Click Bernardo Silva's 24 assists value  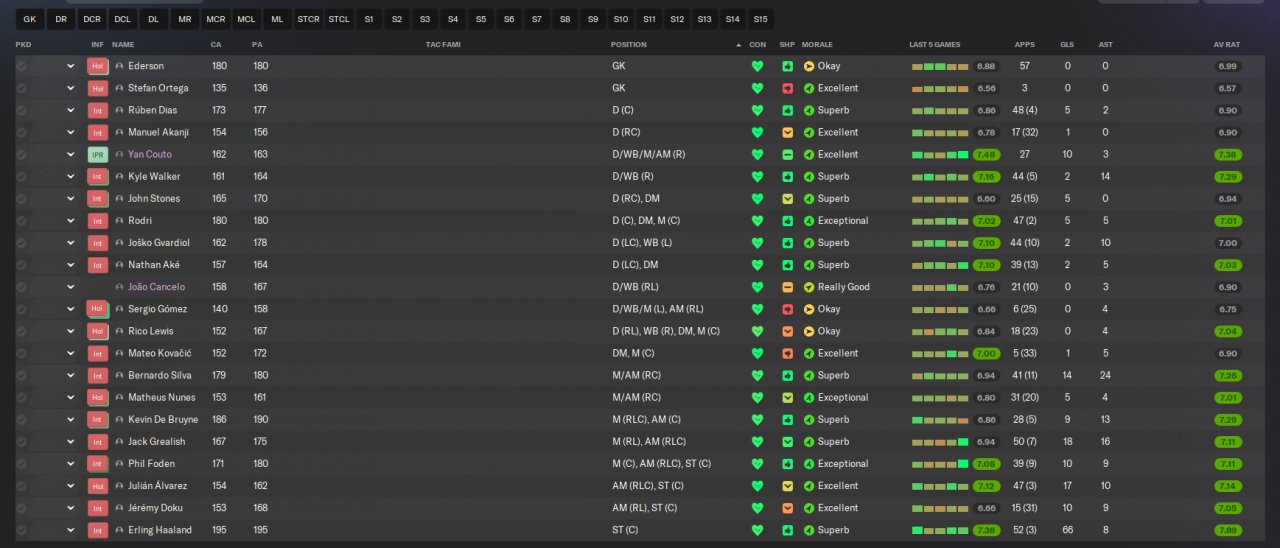click(1105, 375)
